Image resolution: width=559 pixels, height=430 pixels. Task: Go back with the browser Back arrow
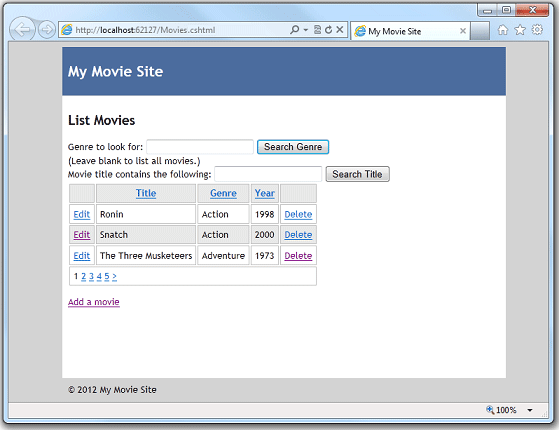pyautogui.click(x=22, y=29)
